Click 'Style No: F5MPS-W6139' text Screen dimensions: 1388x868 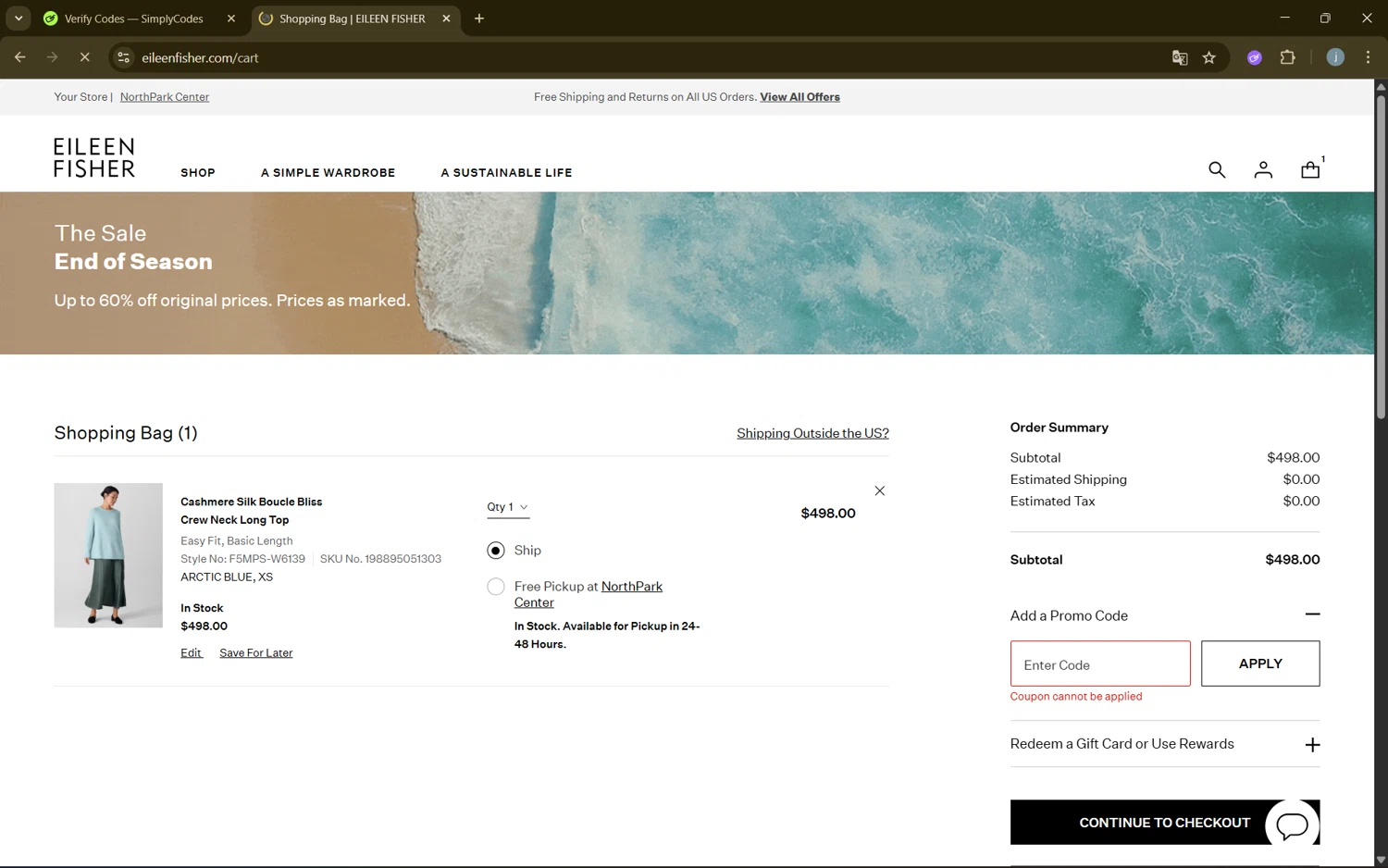point(242,559)
